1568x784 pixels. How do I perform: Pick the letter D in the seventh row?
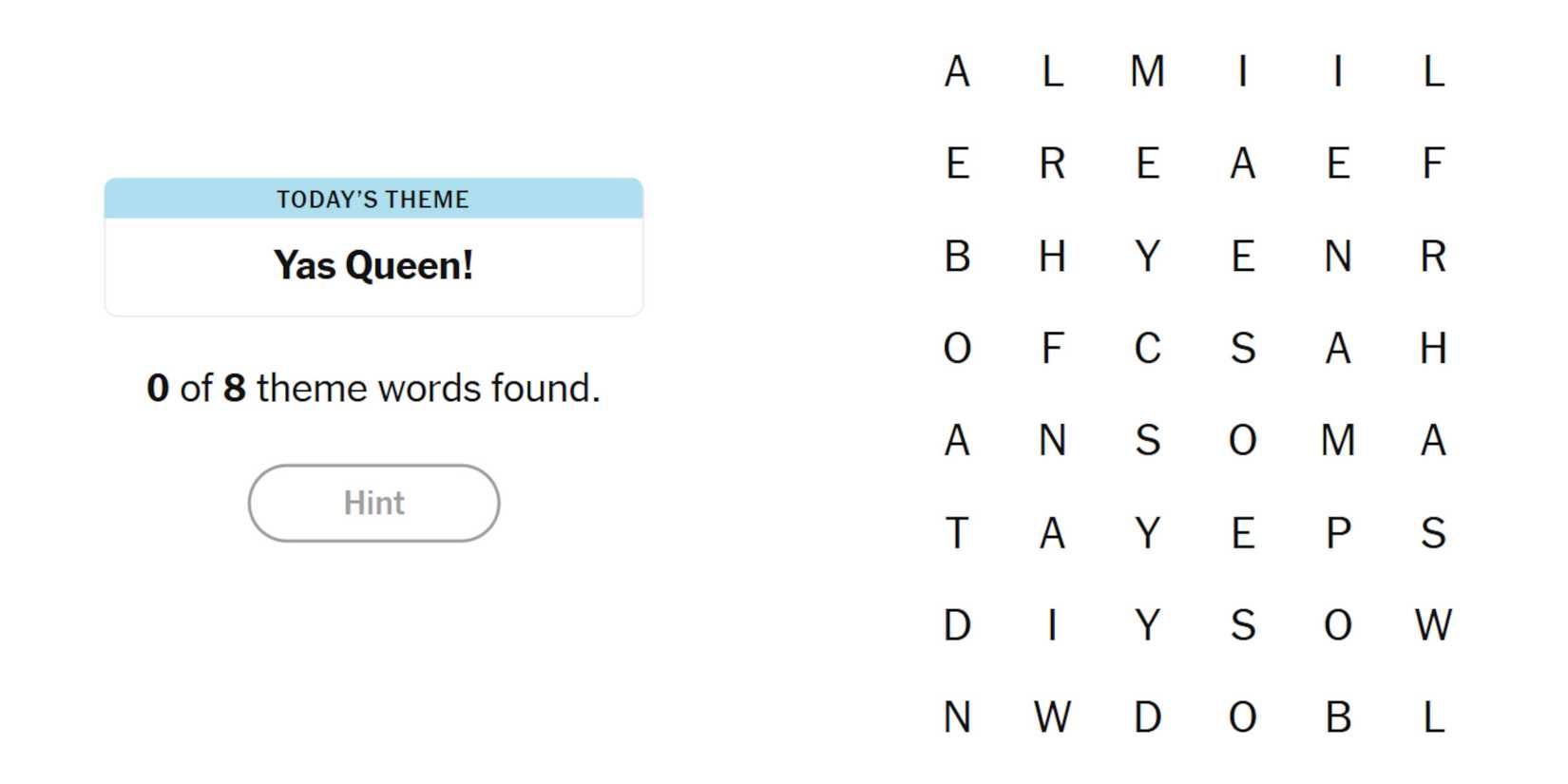[957, 625]
